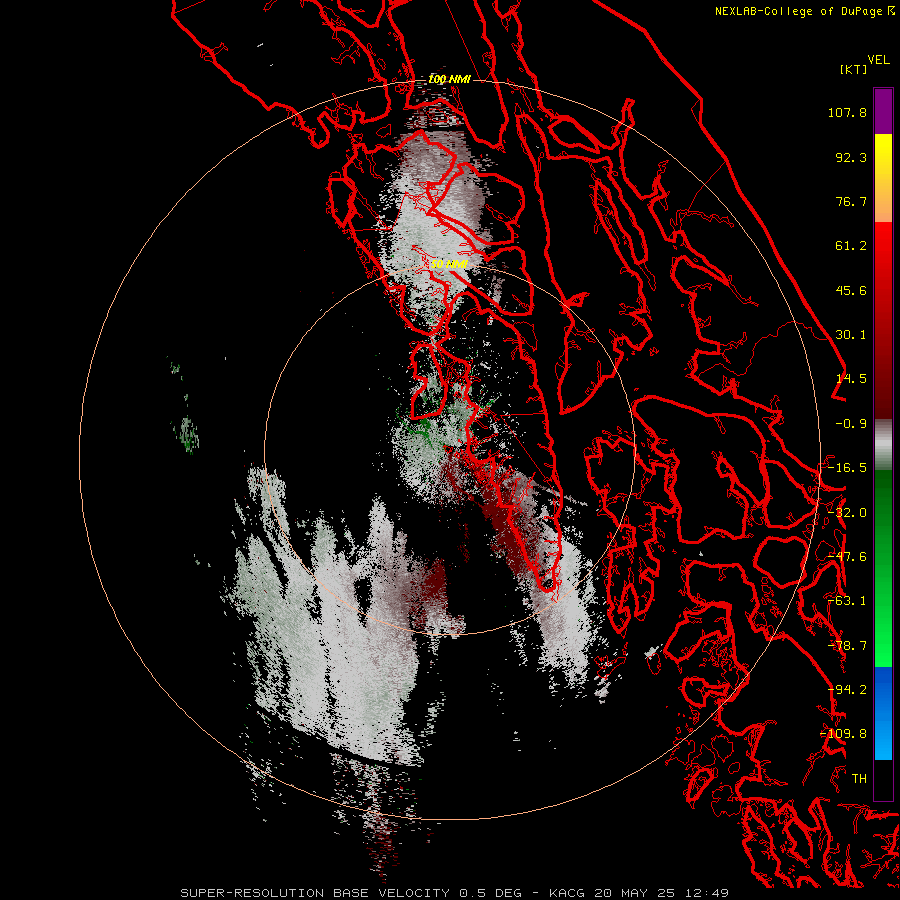Click the TH label on color bar
The image size is (900, 900).
pyautogui.click(x=859, y=779)
